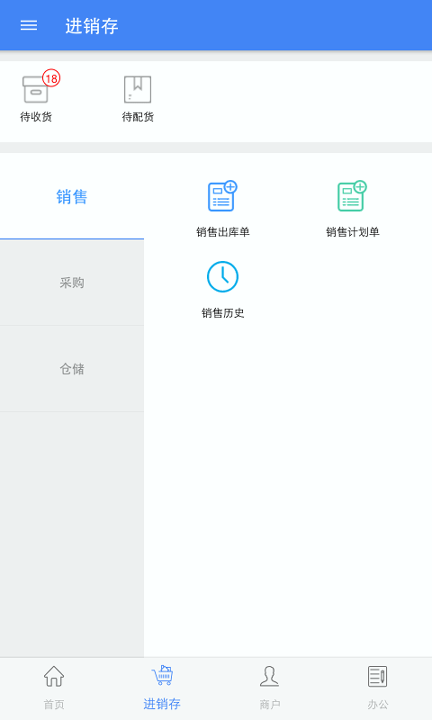432x720 pixels.
Task: Open 待收货 pending receipt box icon
Action: click(x=36, y=89)
